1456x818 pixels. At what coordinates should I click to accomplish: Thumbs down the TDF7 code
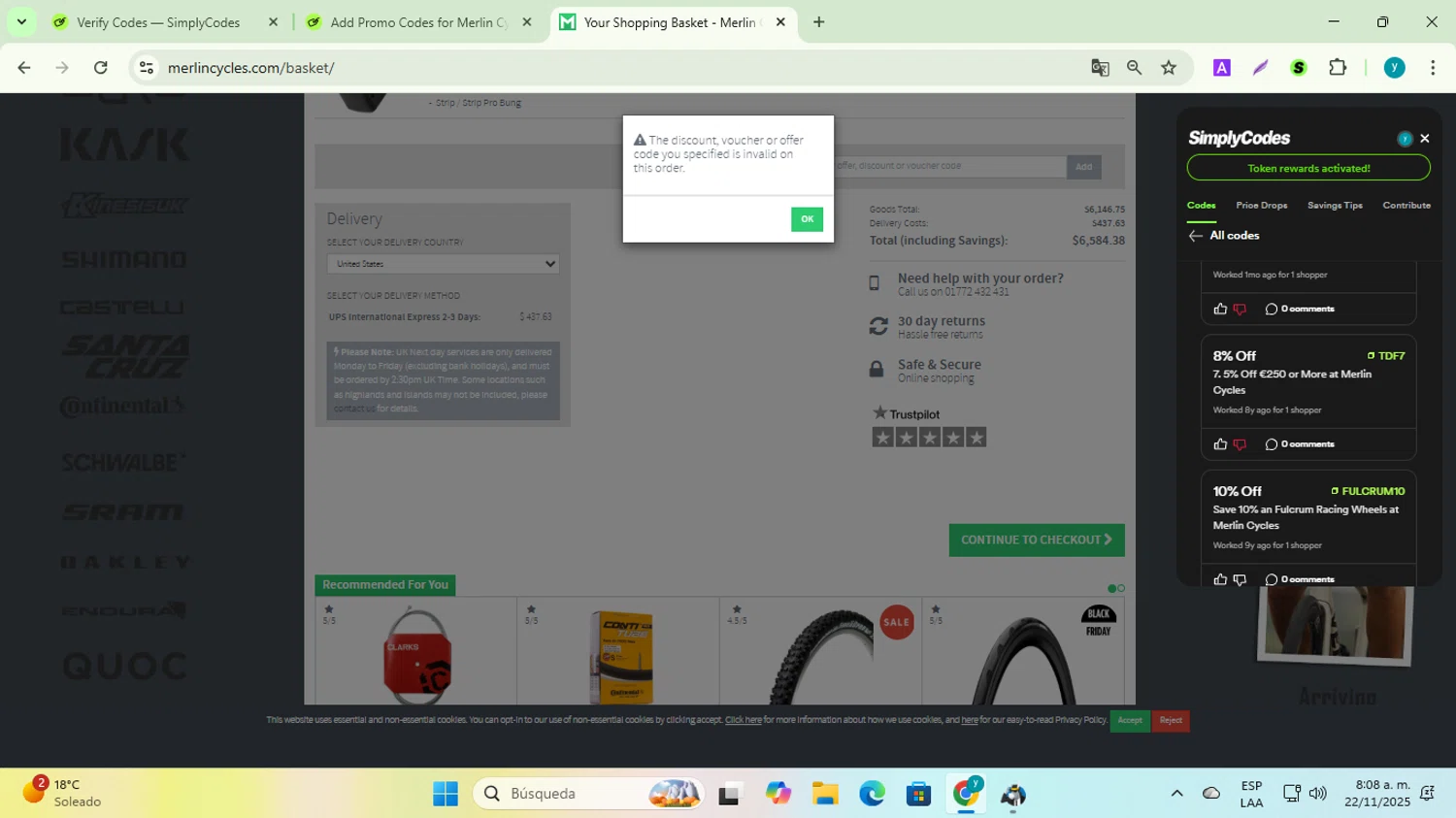point(1240,445)
